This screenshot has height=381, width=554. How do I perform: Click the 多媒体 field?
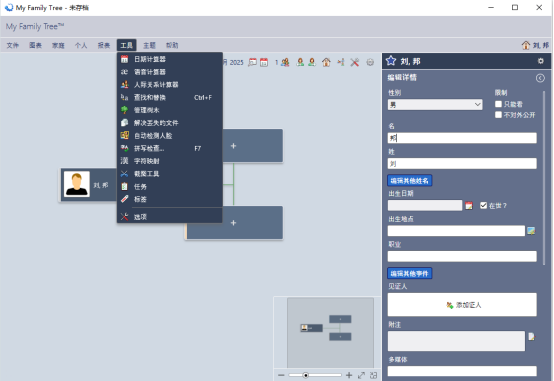click(462, 371)
